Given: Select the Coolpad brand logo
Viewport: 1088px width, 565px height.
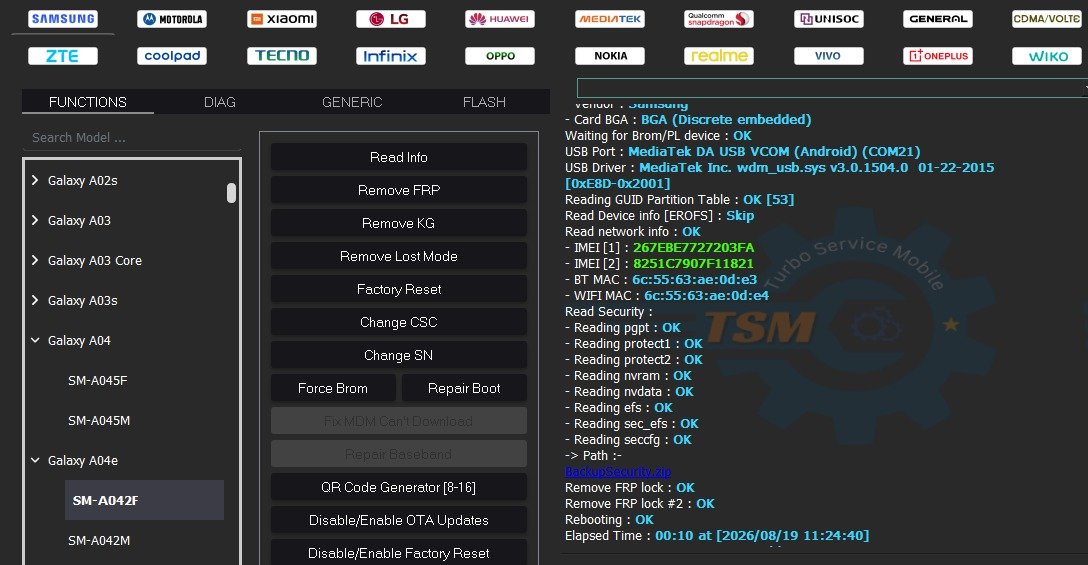Looking at the screenshot, I should click(x=172, y=56).
